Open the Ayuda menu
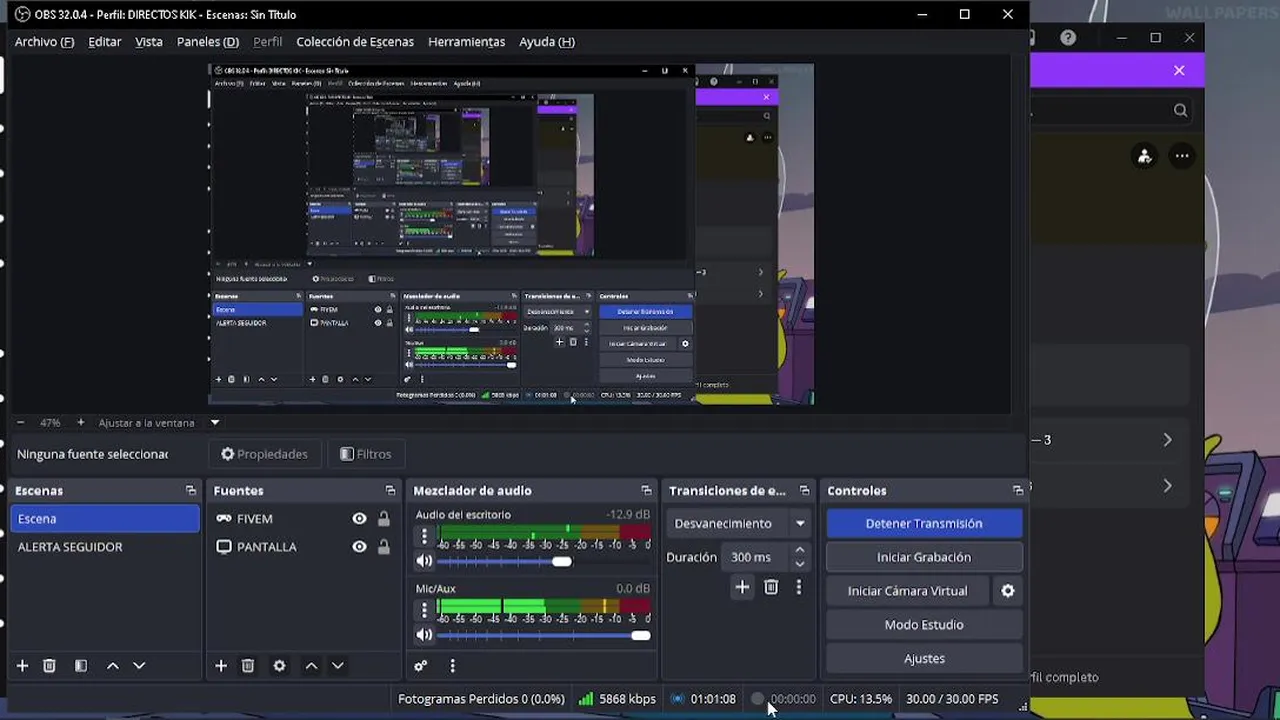 coord(547,42)
